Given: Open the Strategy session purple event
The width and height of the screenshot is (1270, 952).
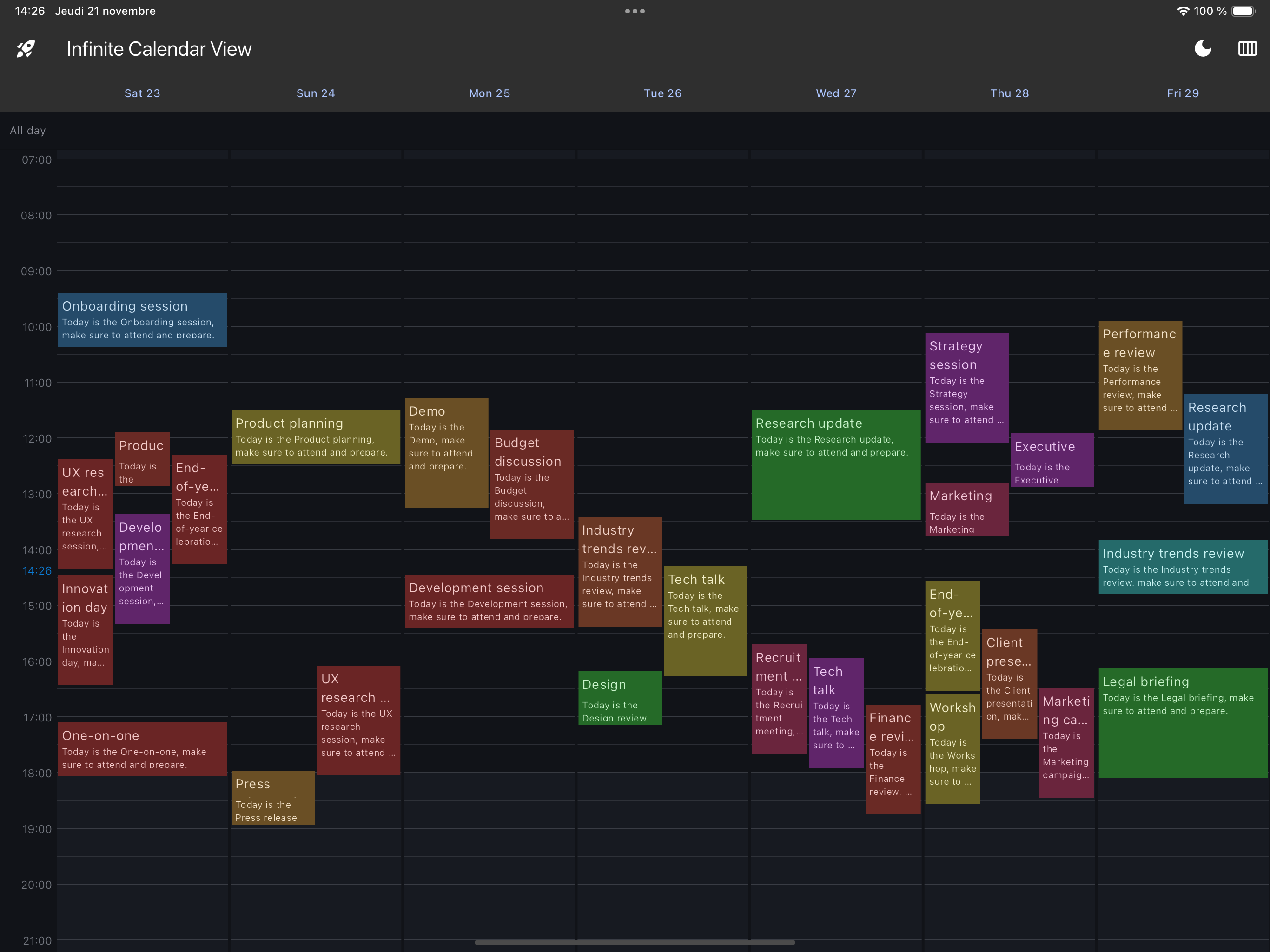Looking at the screenshot, I should (966, 388).
